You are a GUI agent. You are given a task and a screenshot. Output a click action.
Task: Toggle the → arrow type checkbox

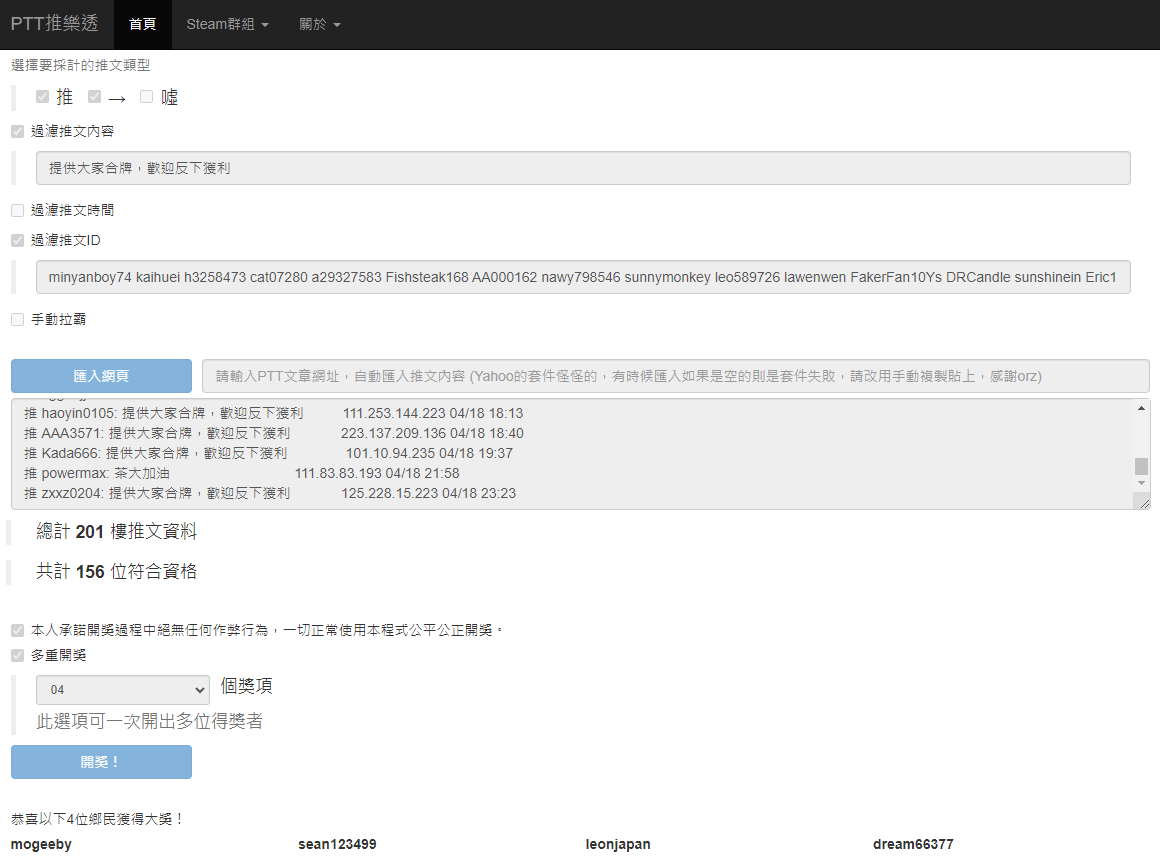[x=94, y=97]
